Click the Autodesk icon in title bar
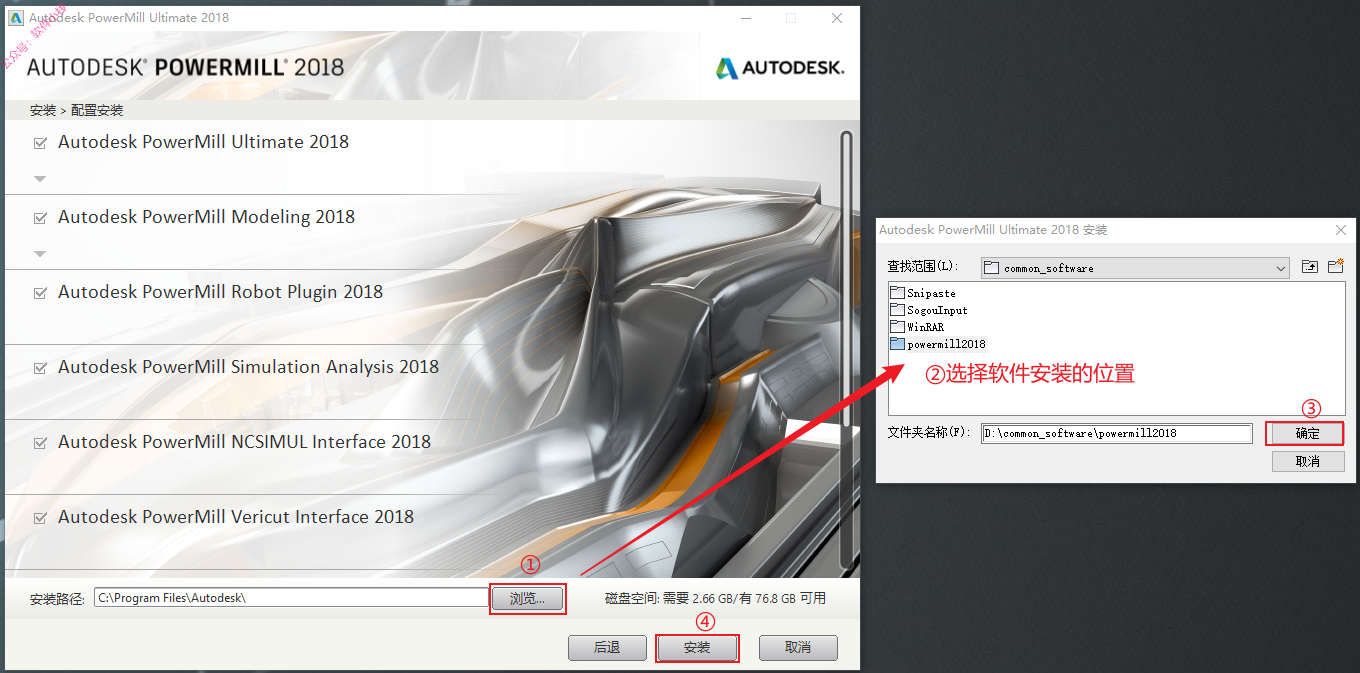Viewport: 1360px width, 673px height. (17, 17)
